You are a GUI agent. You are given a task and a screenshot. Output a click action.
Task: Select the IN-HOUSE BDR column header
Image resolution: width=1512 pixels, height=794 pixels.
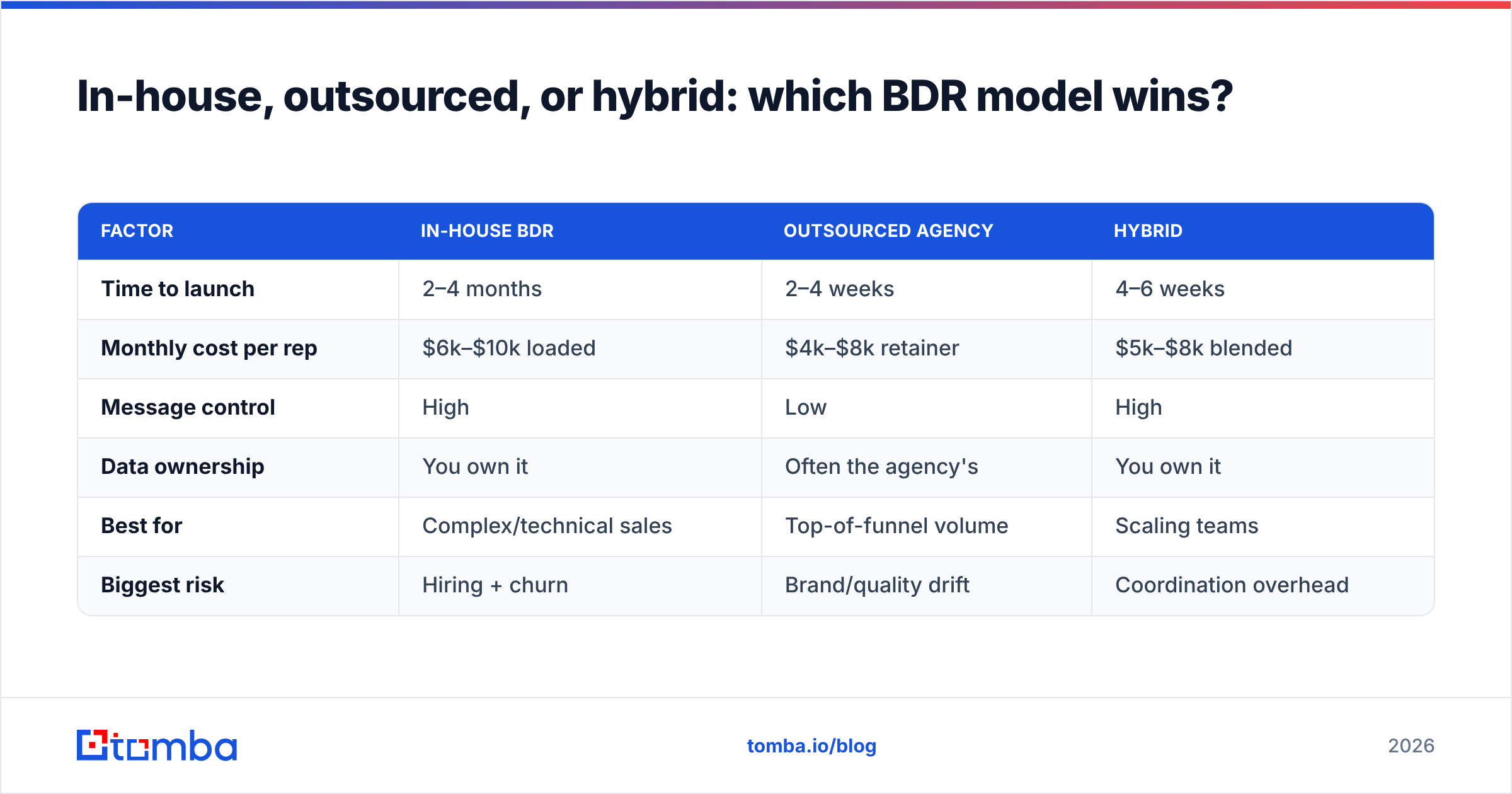(x=487, y=231)
